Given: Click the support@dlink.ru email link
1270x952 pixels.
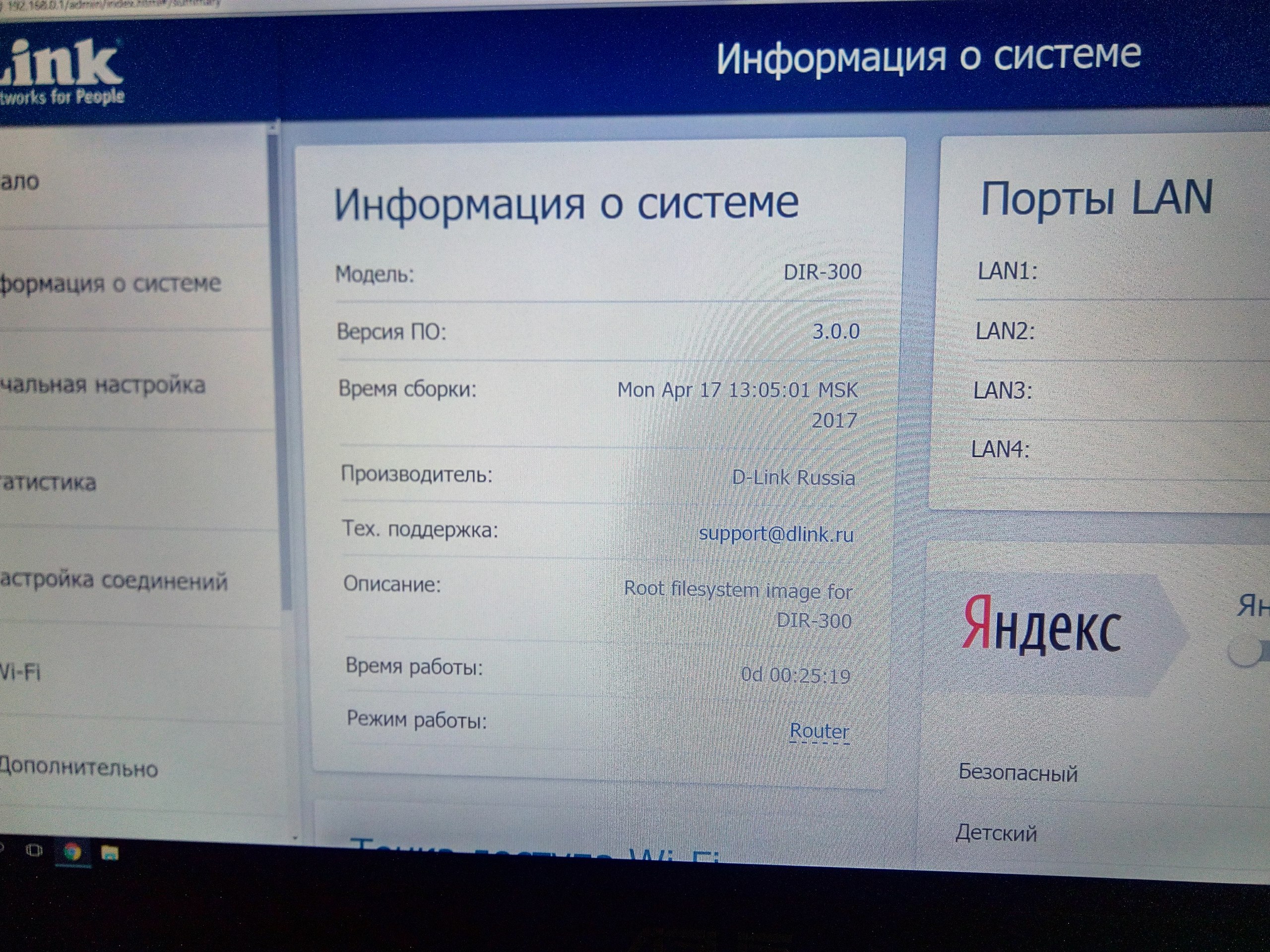Looking at the screenshot, I should coord(776,534).
